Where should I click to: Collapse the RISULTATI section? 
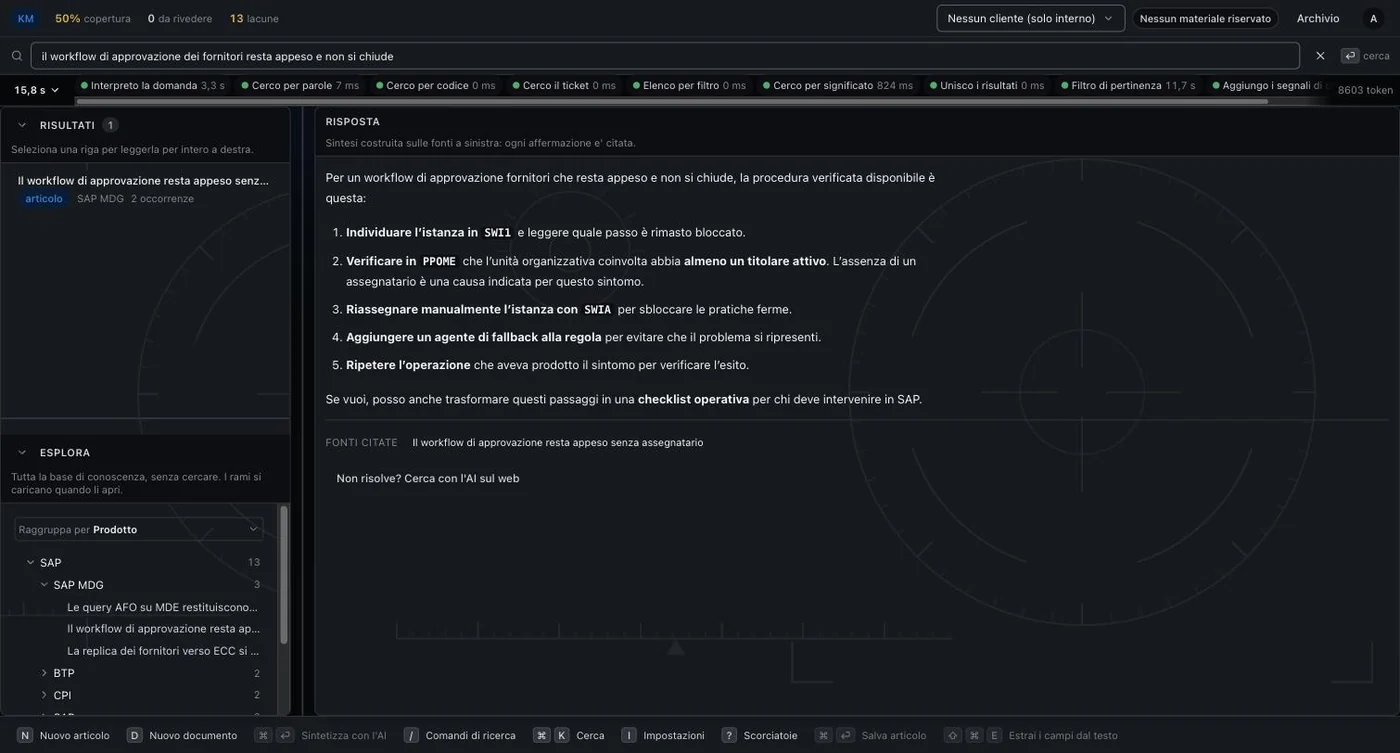point(22,125)
